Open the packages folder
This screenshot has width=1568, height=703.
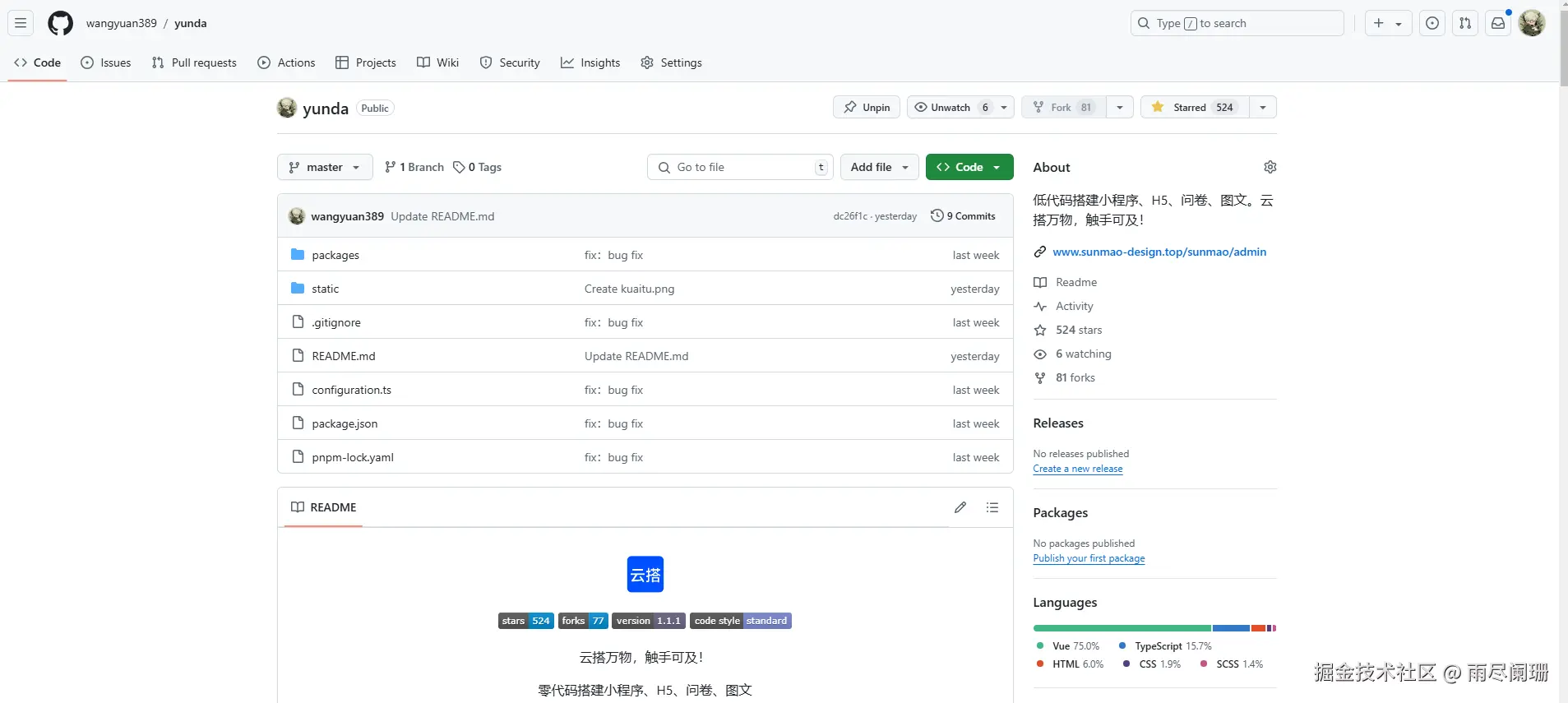pyautogui.click(x=335, y=255)
